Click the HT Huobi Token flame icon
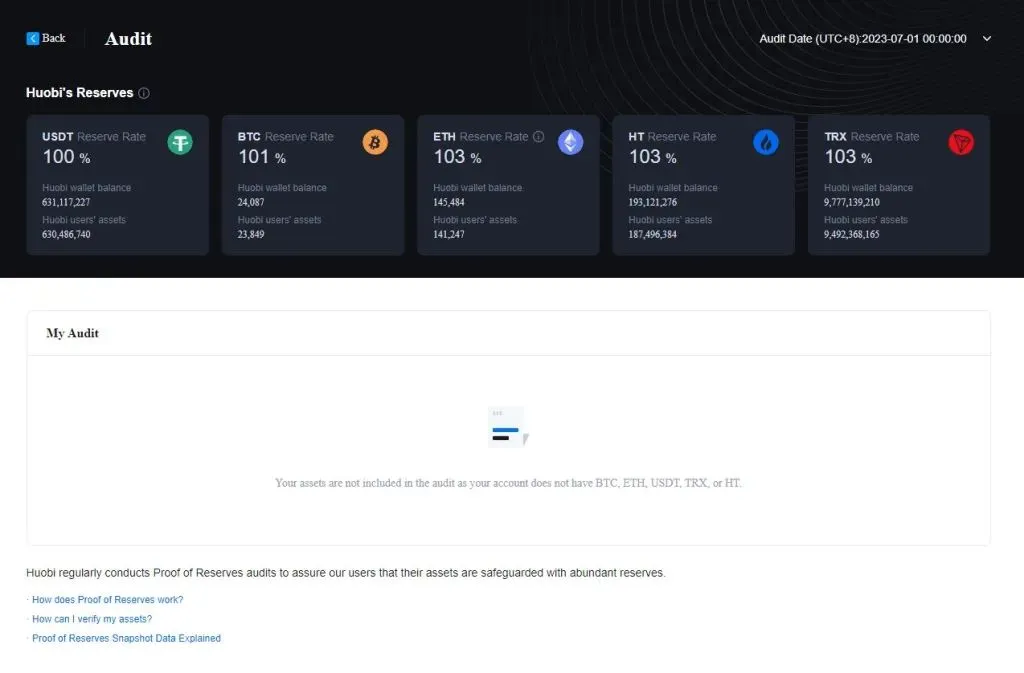 click(765, 142)
